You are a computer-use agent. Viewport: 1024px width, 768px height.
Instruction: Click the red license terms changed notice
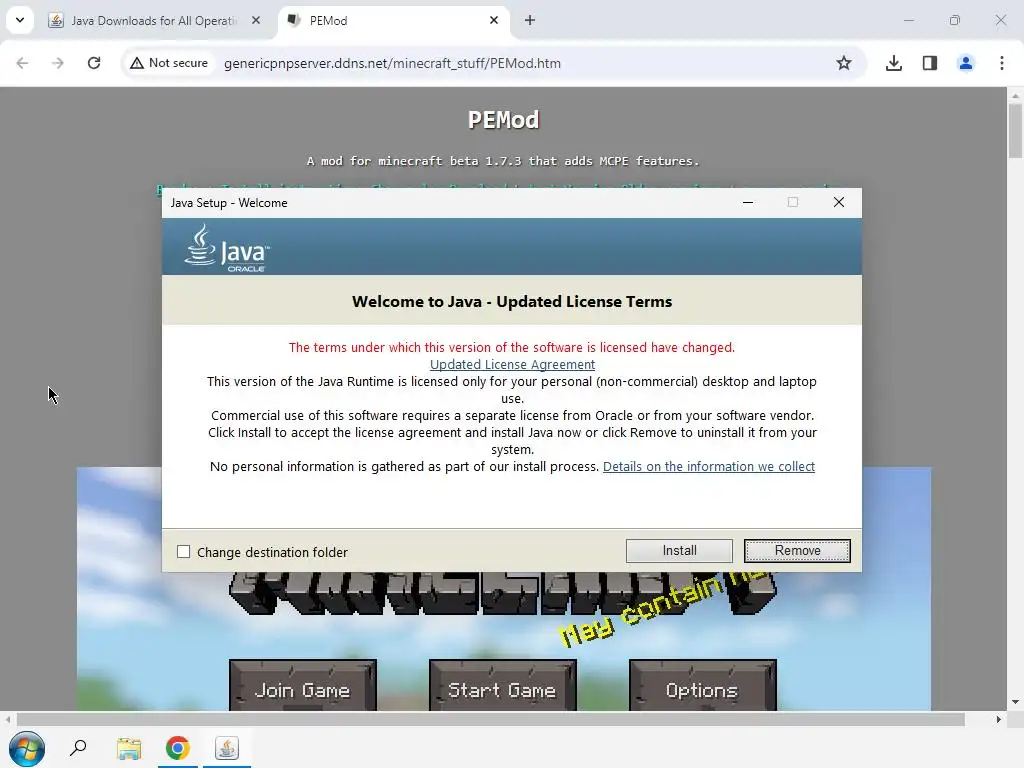tap(512, 347)
